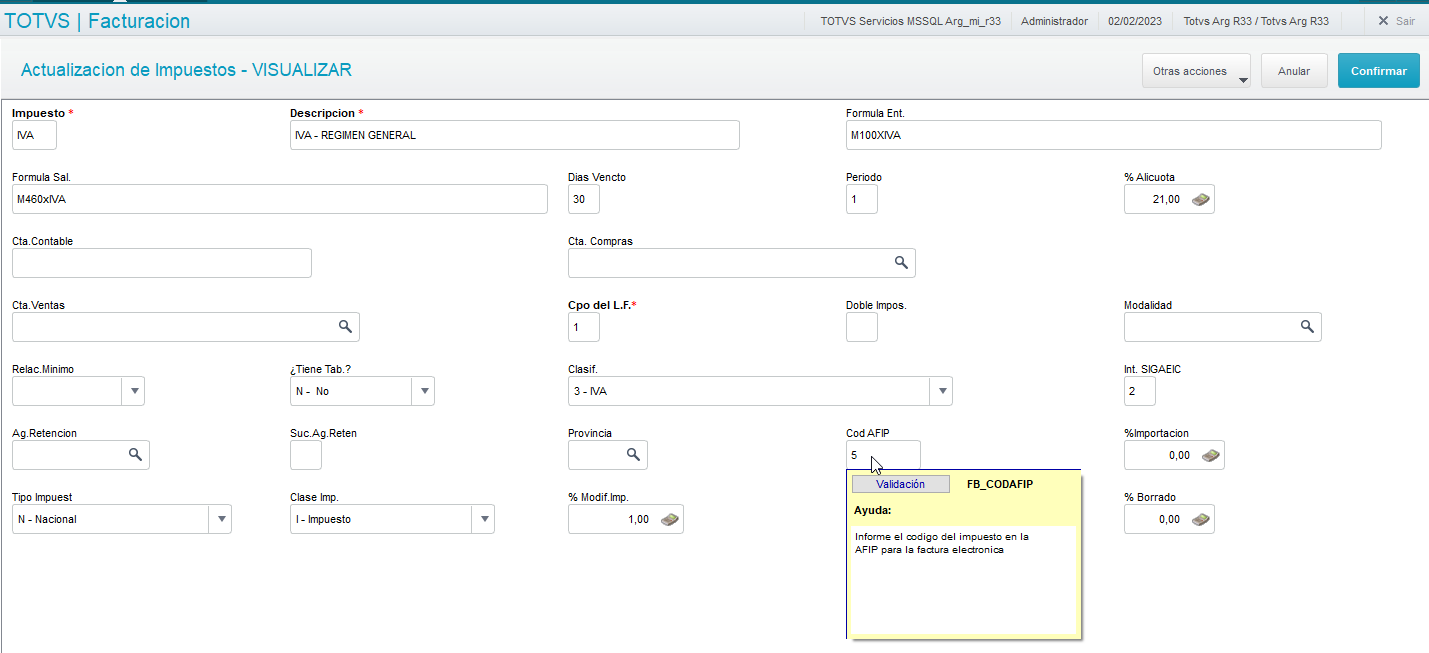Click the Validación button in help popup

pyautogui.click(x=900, y=484)
